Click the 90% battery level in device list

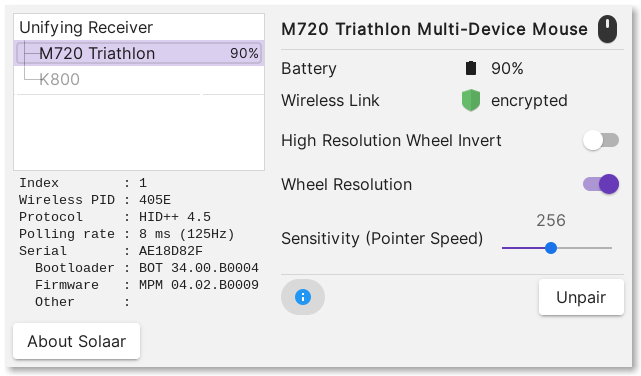coord(244,53)
